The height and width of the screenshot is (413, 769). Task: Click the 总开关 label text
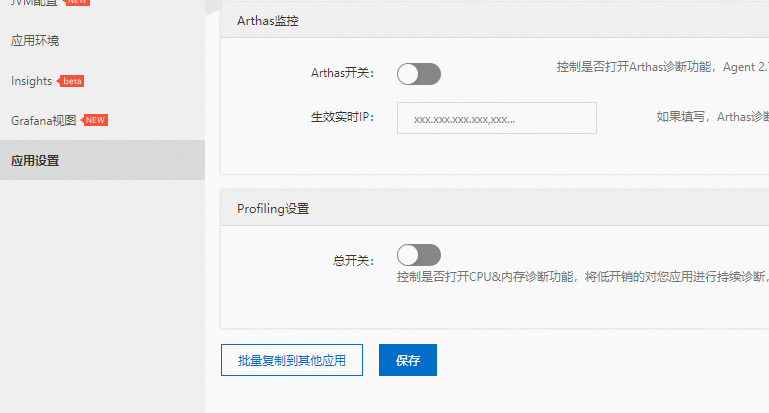pyautogui.click(x=352, y=260)
